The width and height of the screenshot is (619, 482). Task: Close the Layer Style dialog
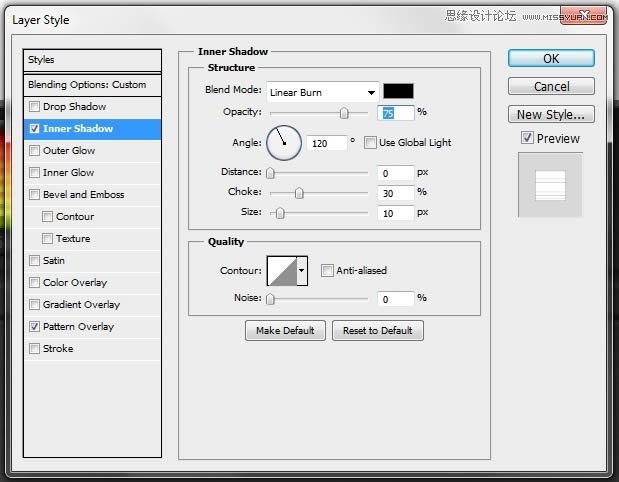click(583, 16)
